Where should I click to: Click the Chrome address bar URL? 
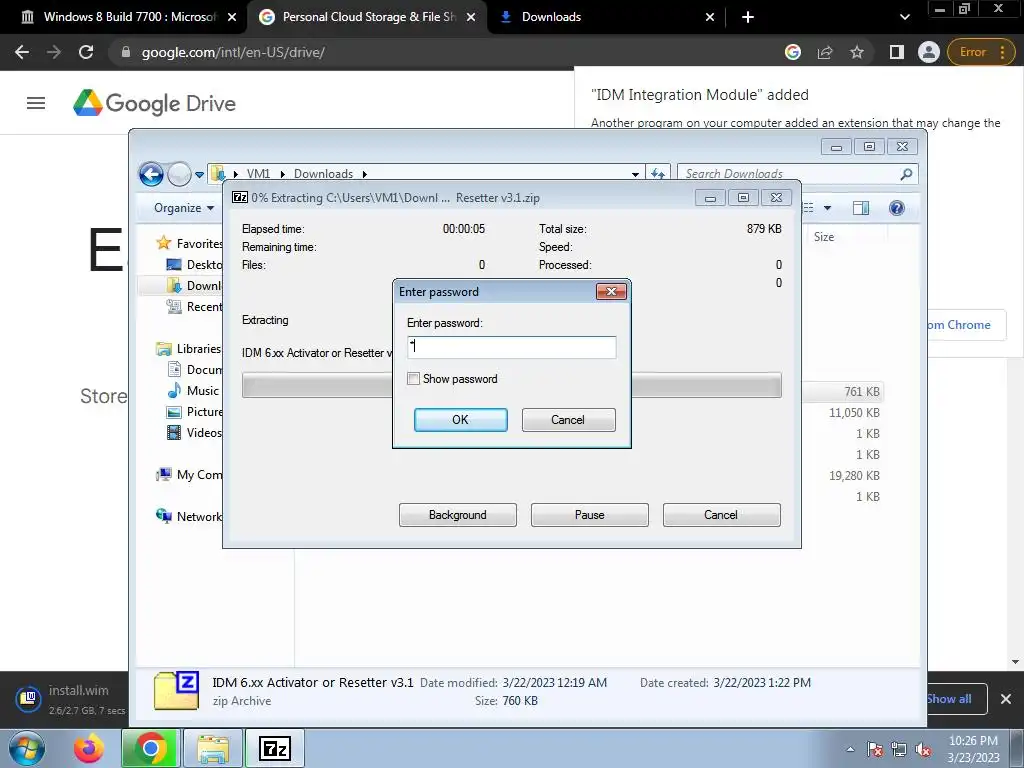point(233,52)
